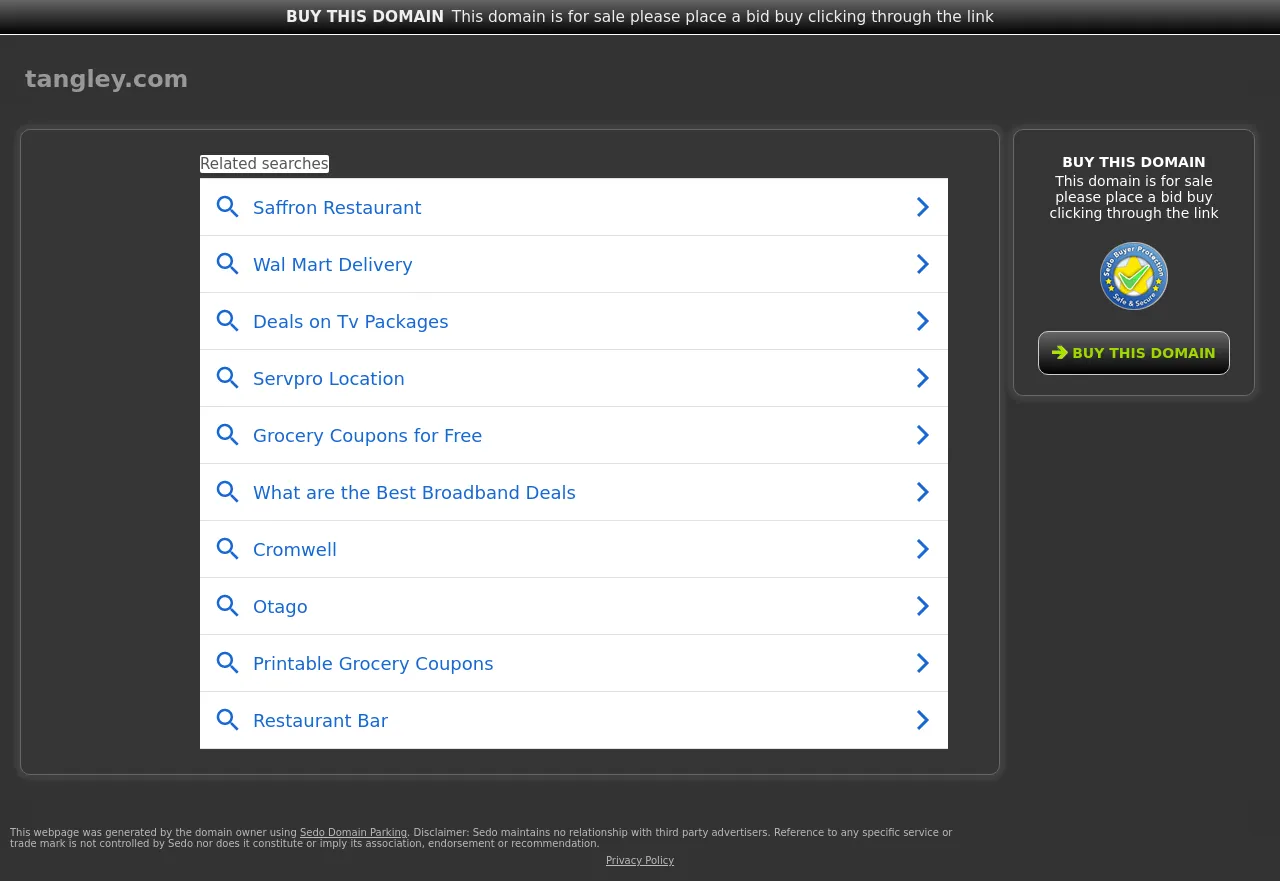Open the Sedo Domain Parking footer link

tap(353, 832)
